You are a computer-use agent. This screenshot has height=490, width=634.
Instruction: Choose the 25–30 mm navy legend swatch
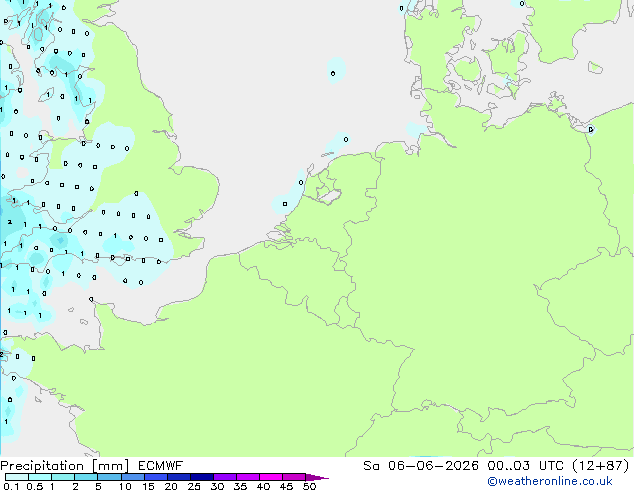201,477
